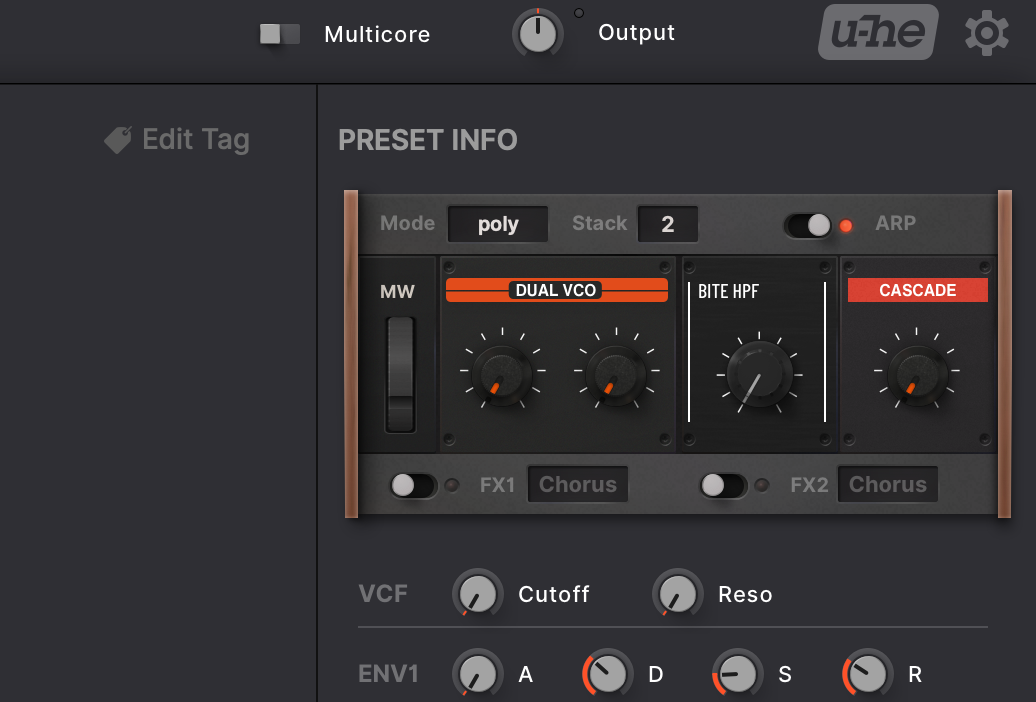This screenshot has height=702, width=1036.
Task: Click the ENV1 section label
Action: tap(388, 674)
